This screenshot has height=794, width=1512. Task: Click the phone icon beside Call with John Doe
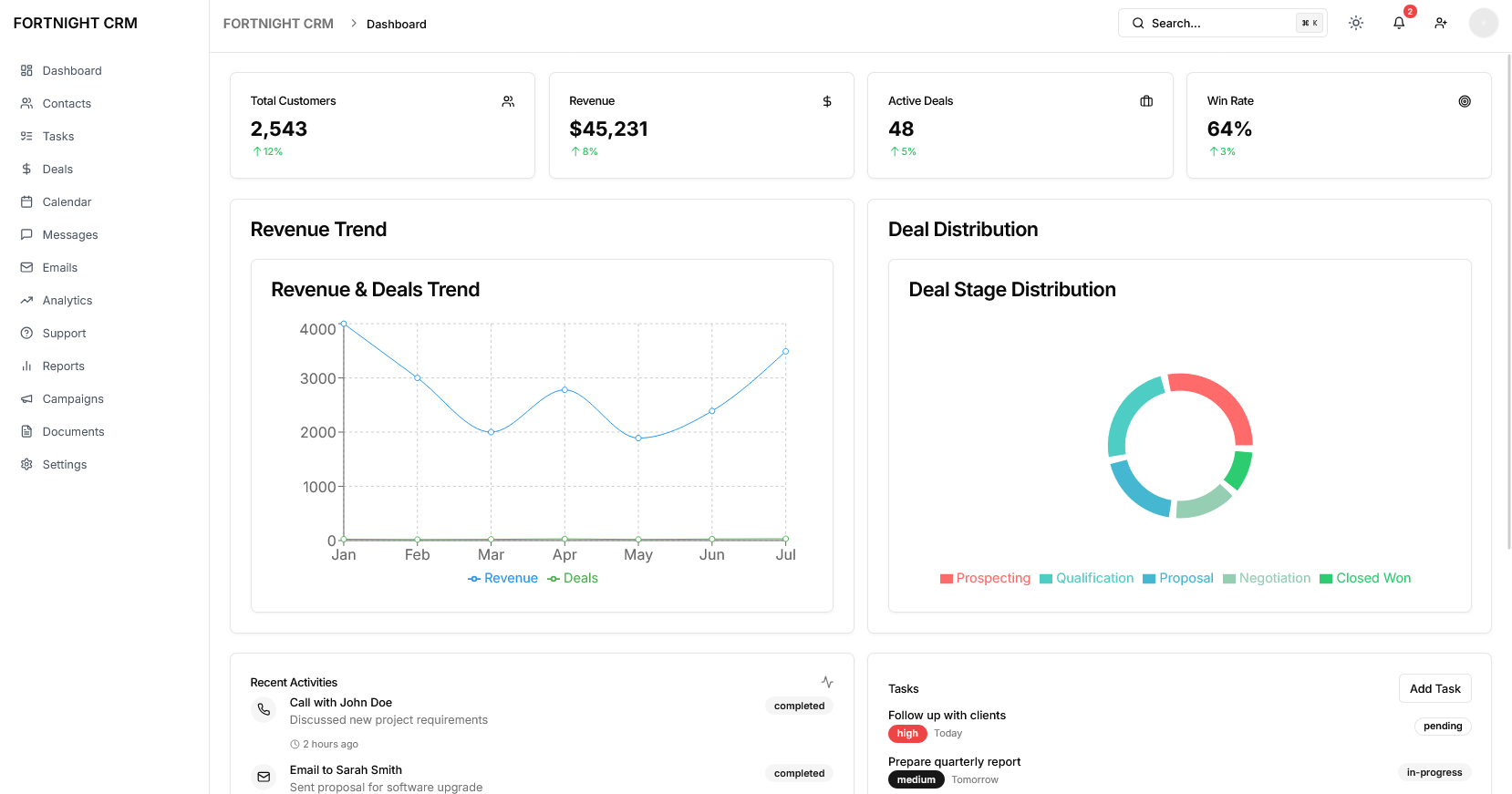click(x=264, y=709)
